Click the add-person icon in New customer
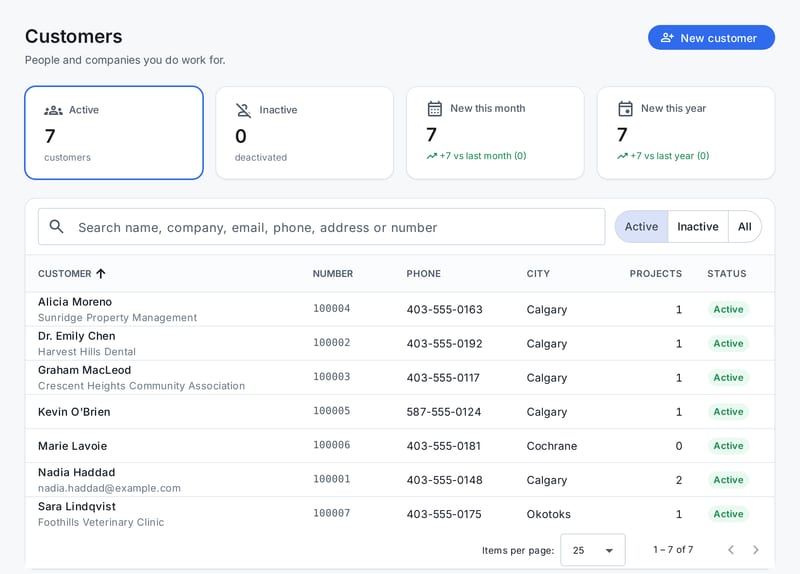Screen dimensions: 800x574 (x=667, y=38)
